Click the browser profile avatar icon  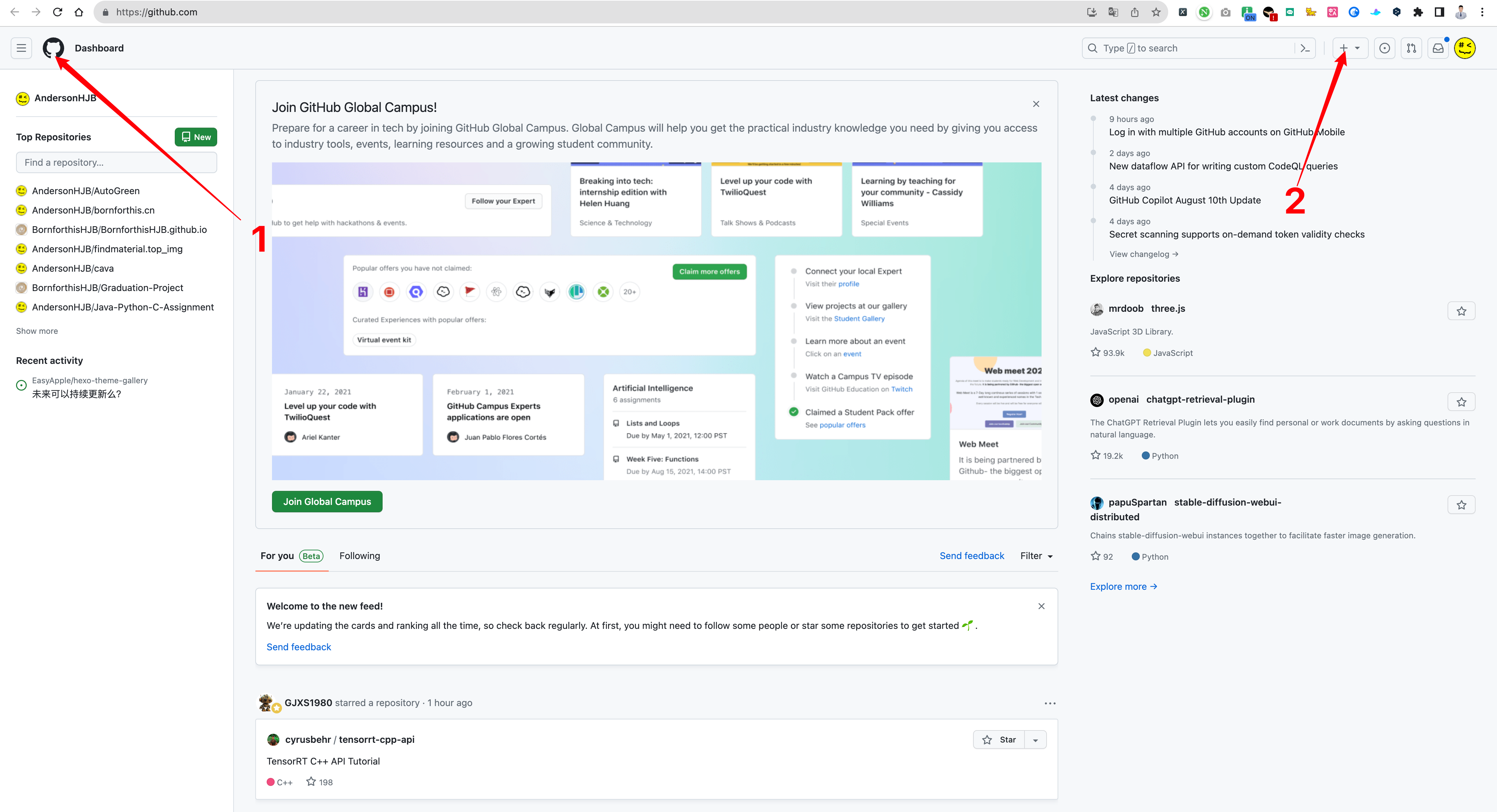1461,12
